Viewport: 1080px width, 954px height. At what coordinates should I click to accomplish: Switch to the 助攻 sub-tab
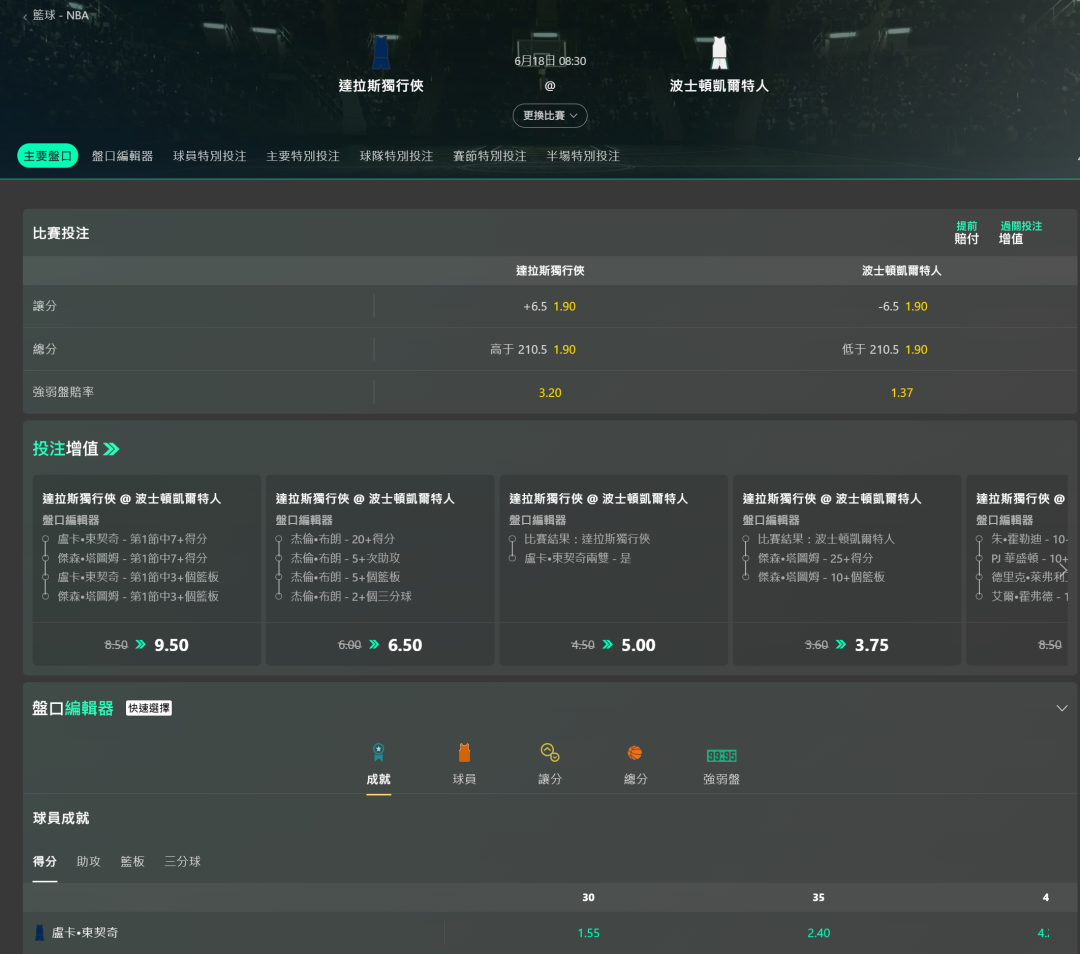[88, 862]
